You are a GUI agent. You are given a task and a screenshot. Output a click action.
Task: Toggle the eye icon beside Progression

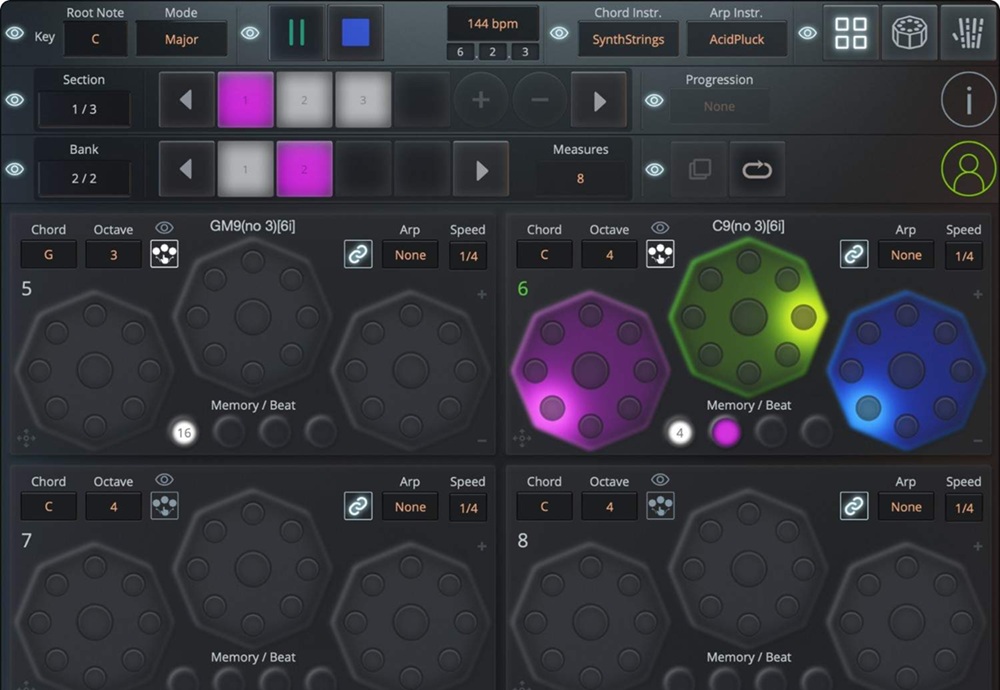point(655,100)
